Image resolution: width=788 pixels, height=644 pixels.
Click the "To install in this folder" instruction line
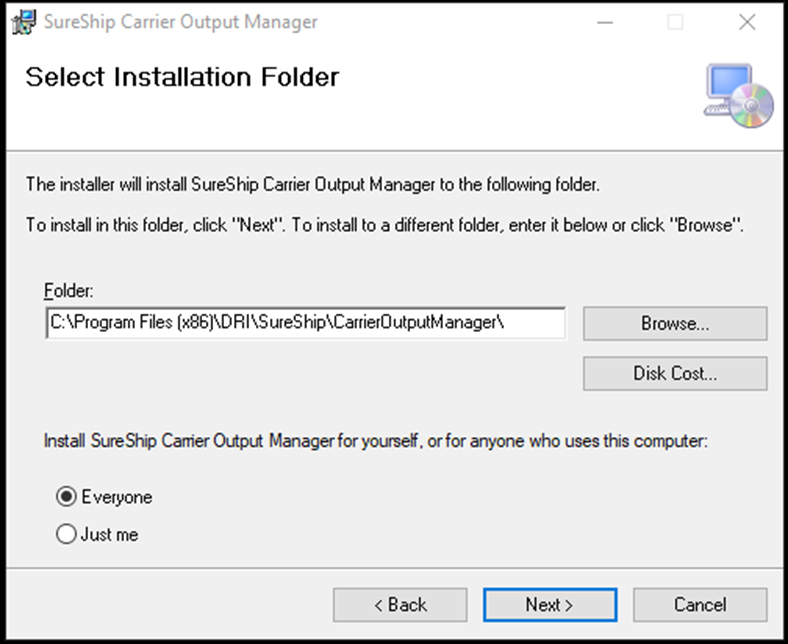click(384, 226)
